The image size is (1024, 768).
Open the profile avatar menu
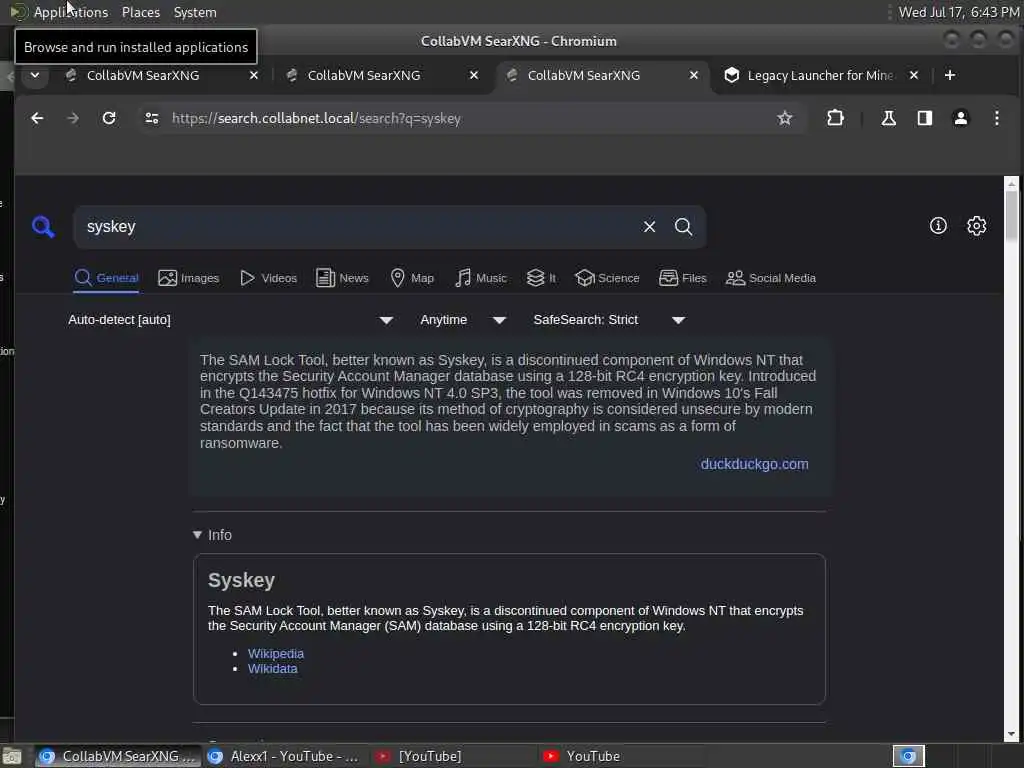pos(961,118)
